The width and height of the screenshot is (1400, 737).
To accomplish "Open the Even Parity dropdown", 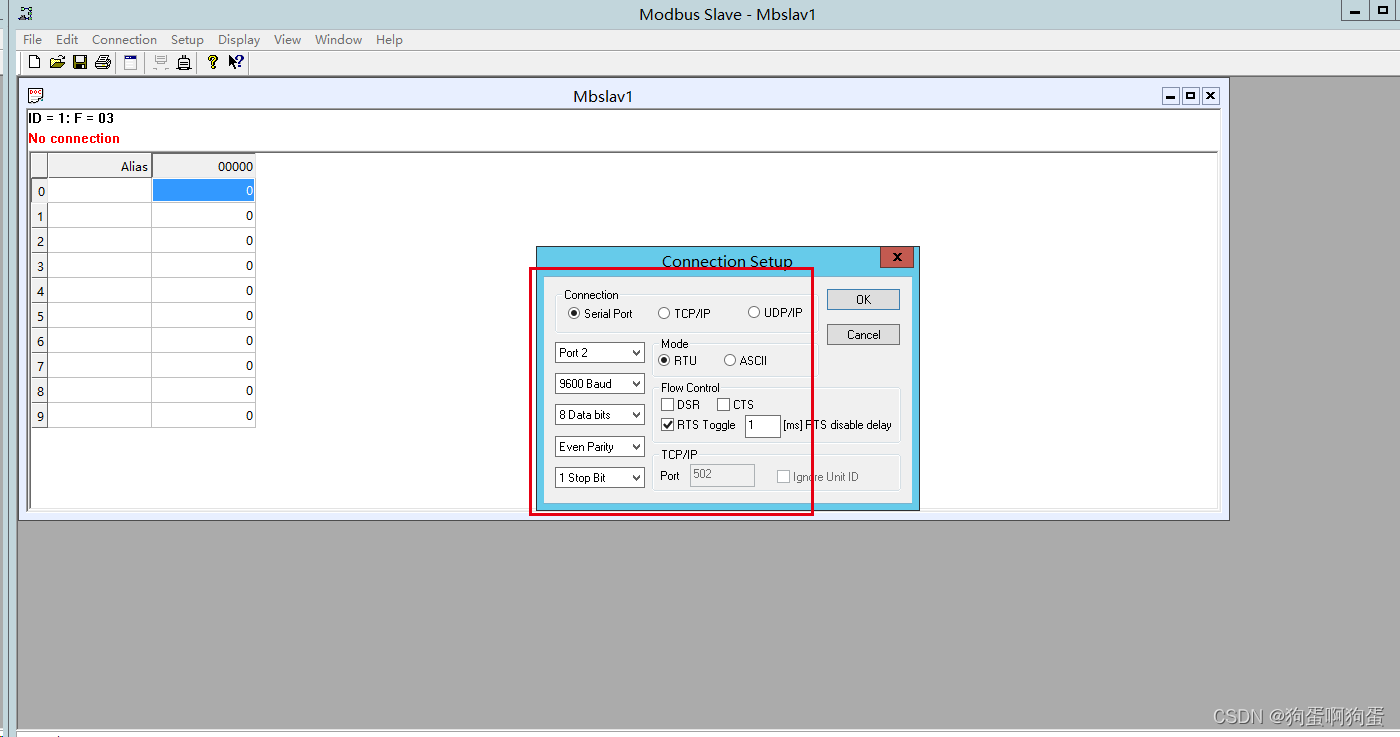I will pyautogui.click(x=600, y=447).
